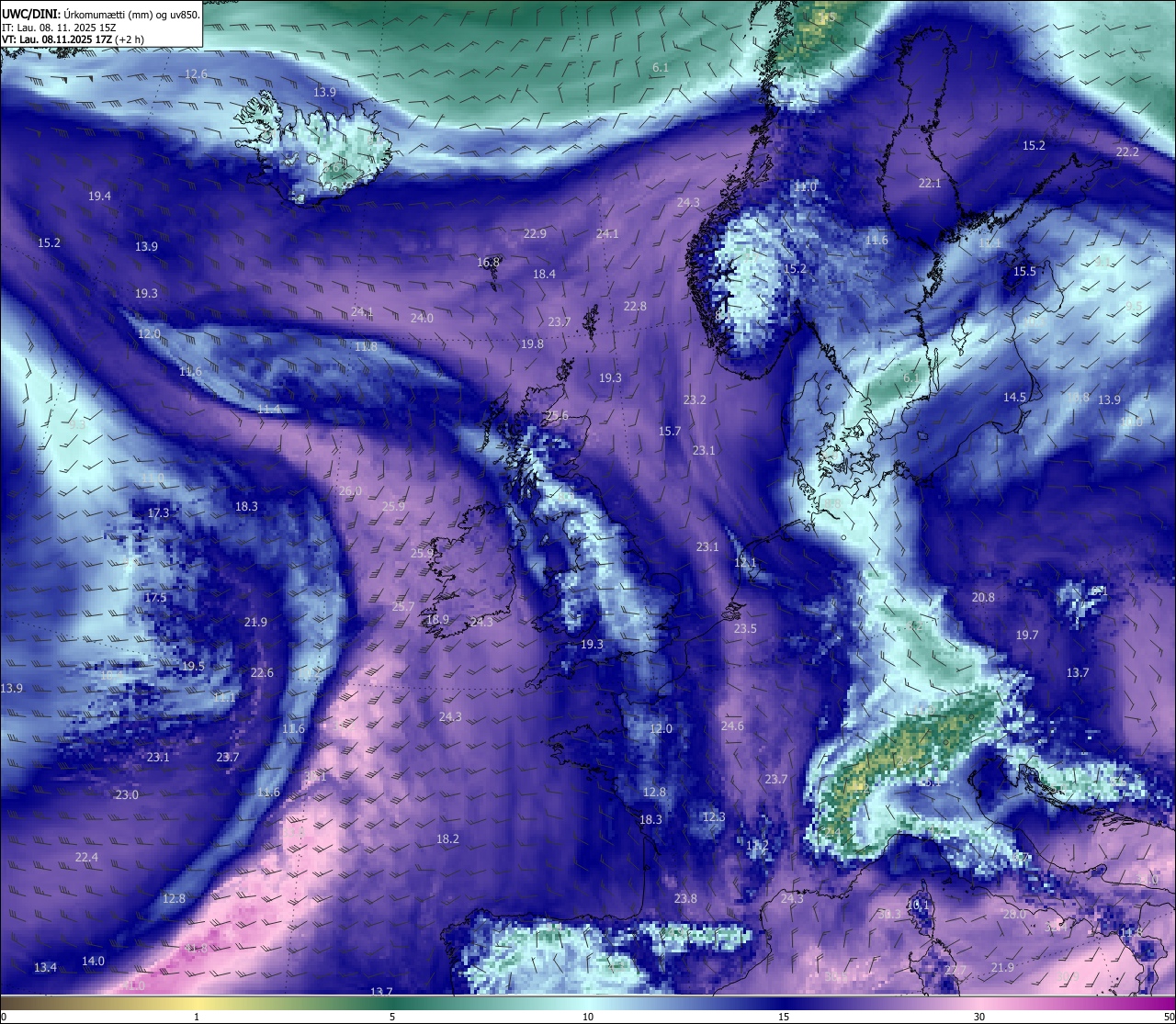Click the 24.6 value label
Viewport: 1176px width, 1024px height.
point(732,726)
